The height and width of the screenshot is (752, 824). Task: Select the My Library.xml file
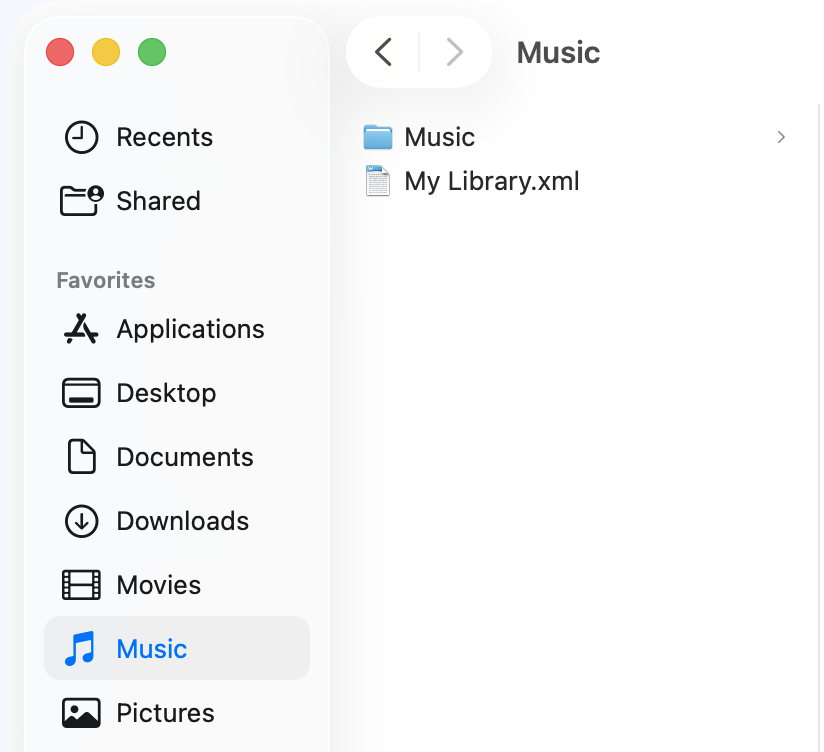(x=491, y=181)
